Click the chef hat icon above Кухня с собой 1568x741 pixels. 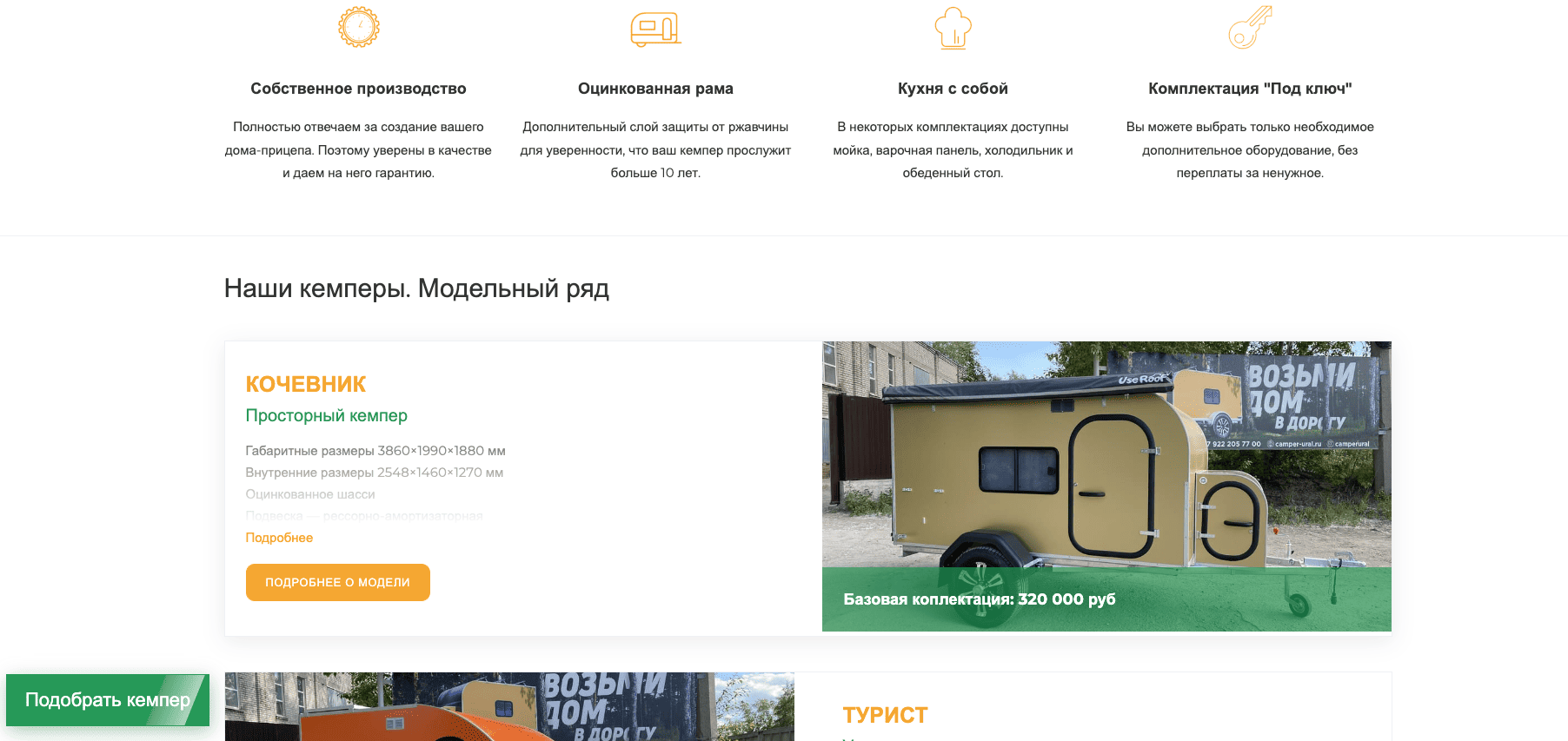point(953,28)
